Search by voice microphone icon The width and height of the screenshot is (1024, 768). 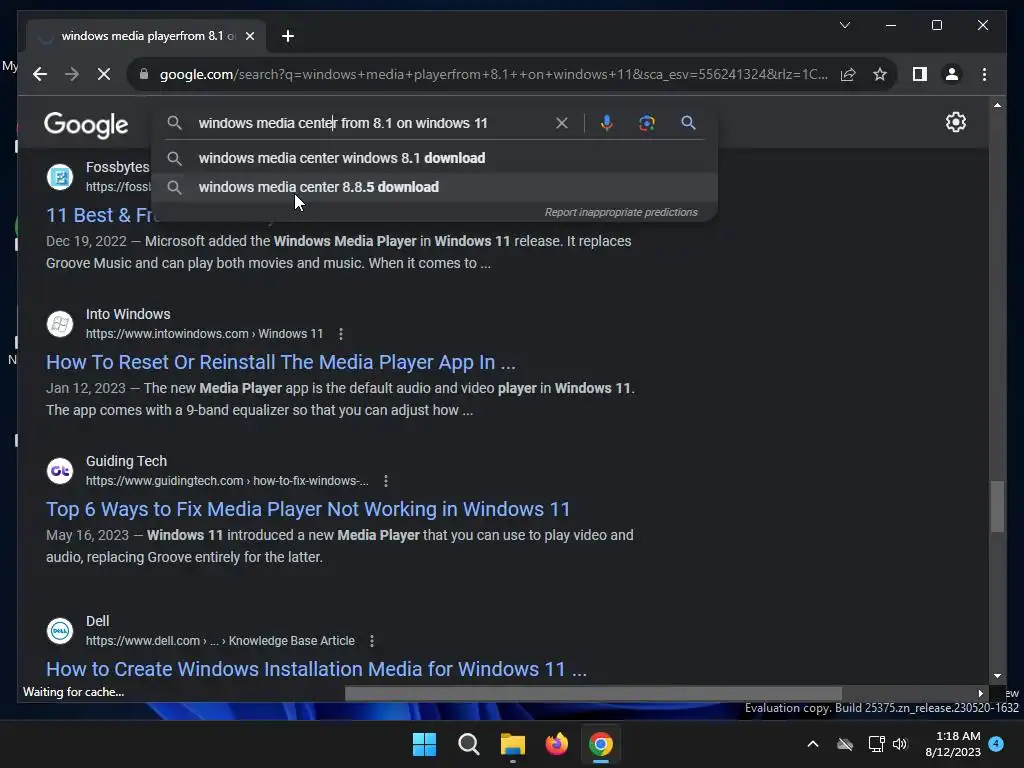(x=607, y=123)
